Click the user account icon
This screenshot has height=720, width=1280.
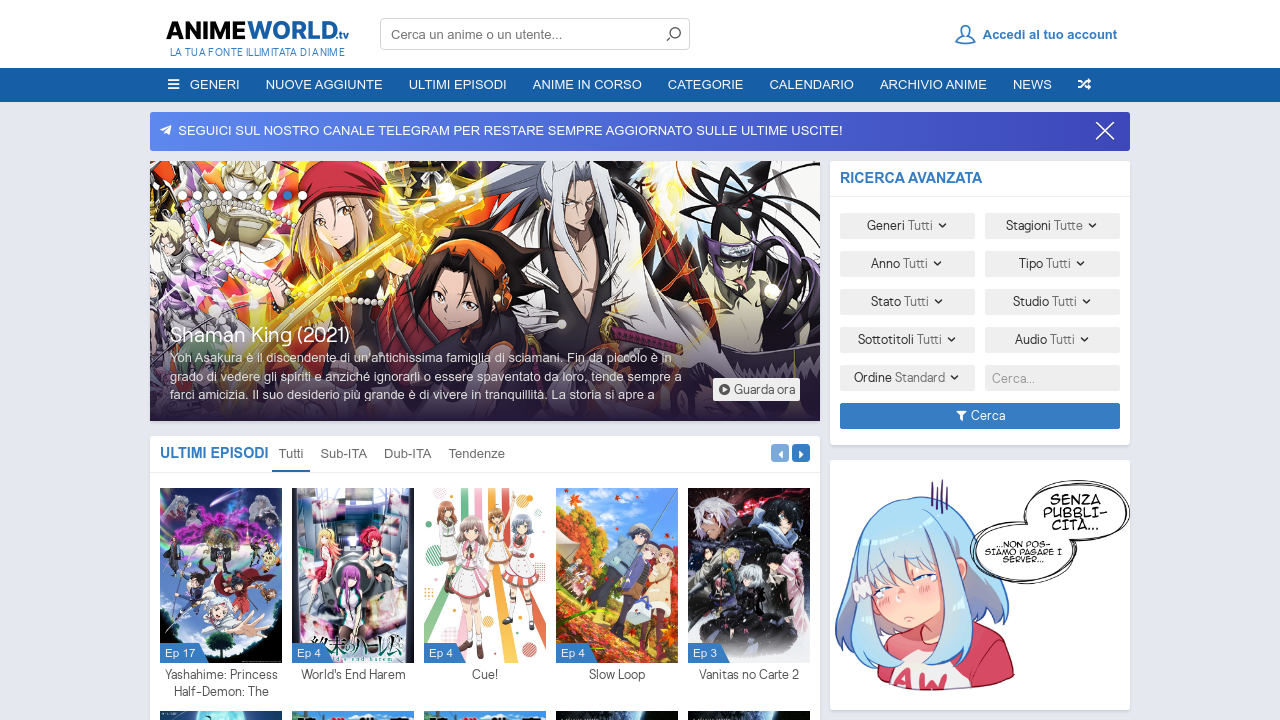(965, 34)
